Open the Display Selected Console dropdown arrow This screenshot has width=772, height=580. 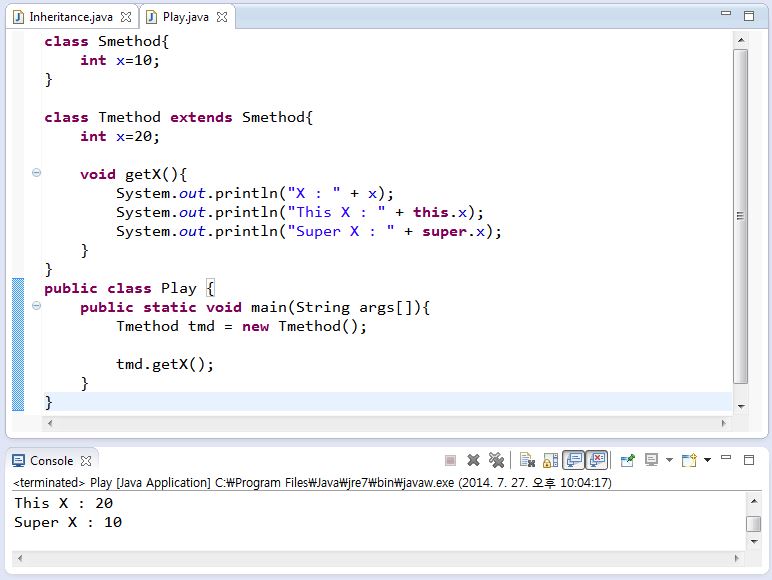(669, 460)
